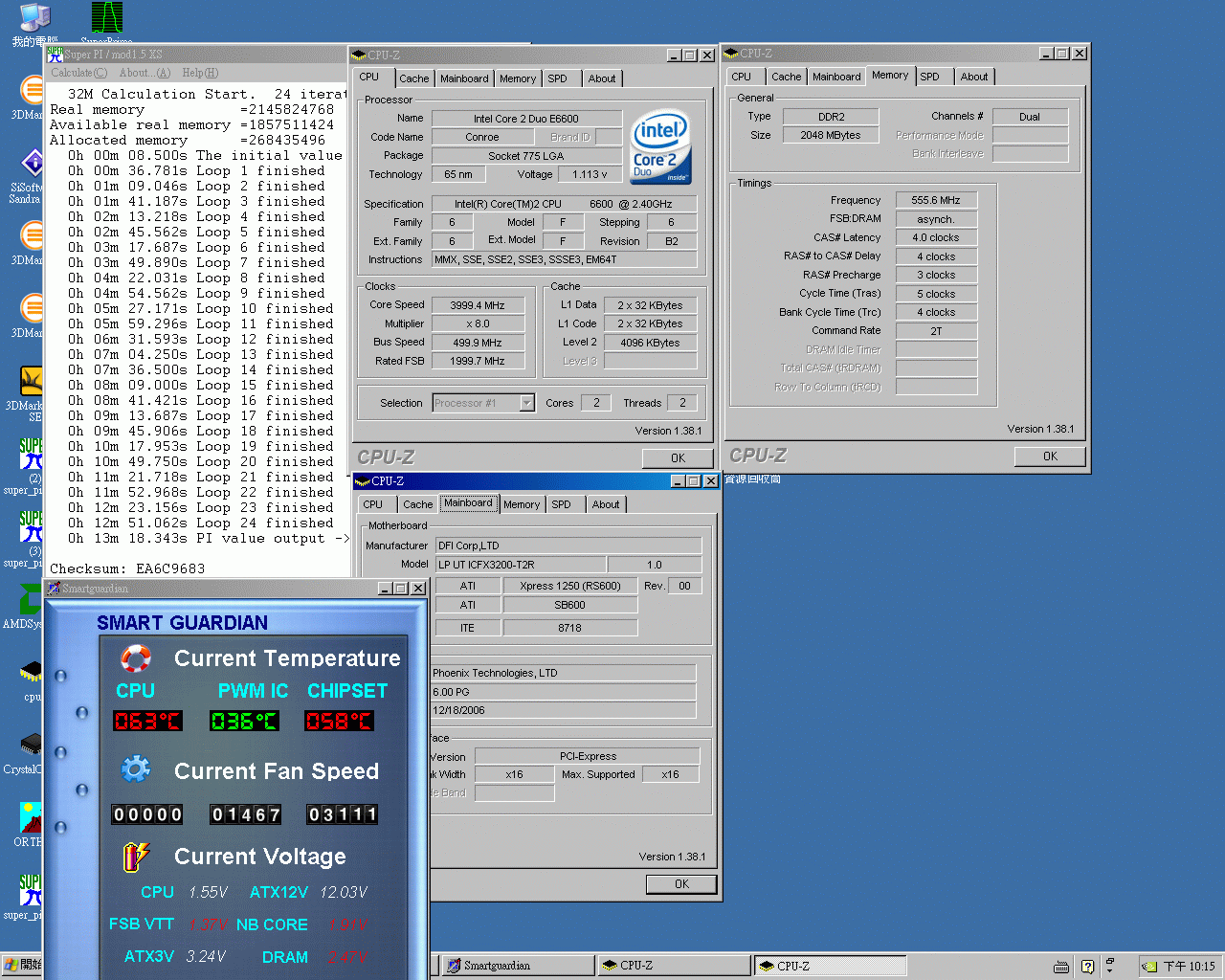Image resolution: width=1225 pixels, height=980 pixels.
Task: Click the lifebuoy Current Temperature icon
Action: 136,658
